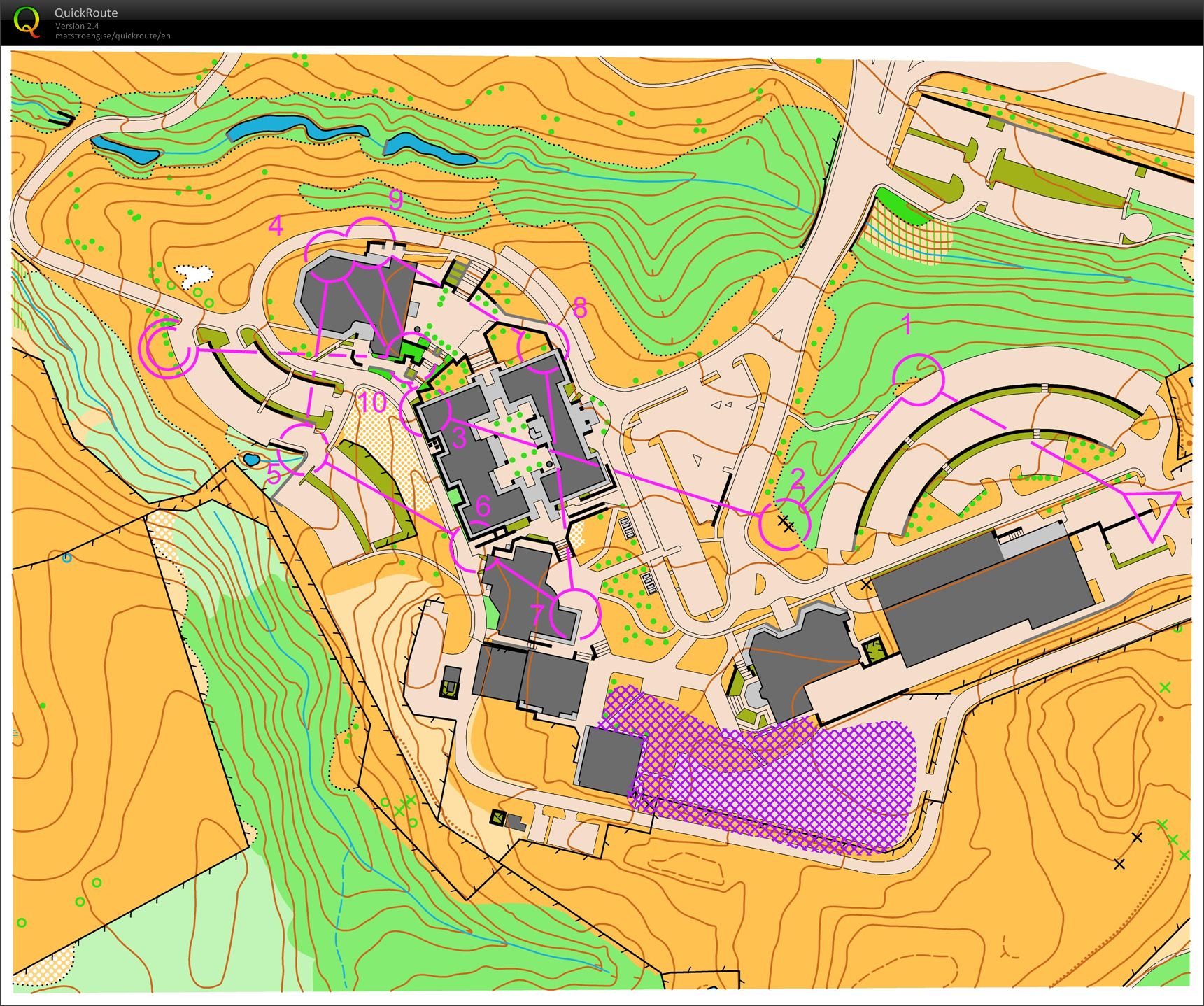Open the matstroeng.se/quickroute/en link
The width and height of the screenshot is (1204, 1006).
113,36
